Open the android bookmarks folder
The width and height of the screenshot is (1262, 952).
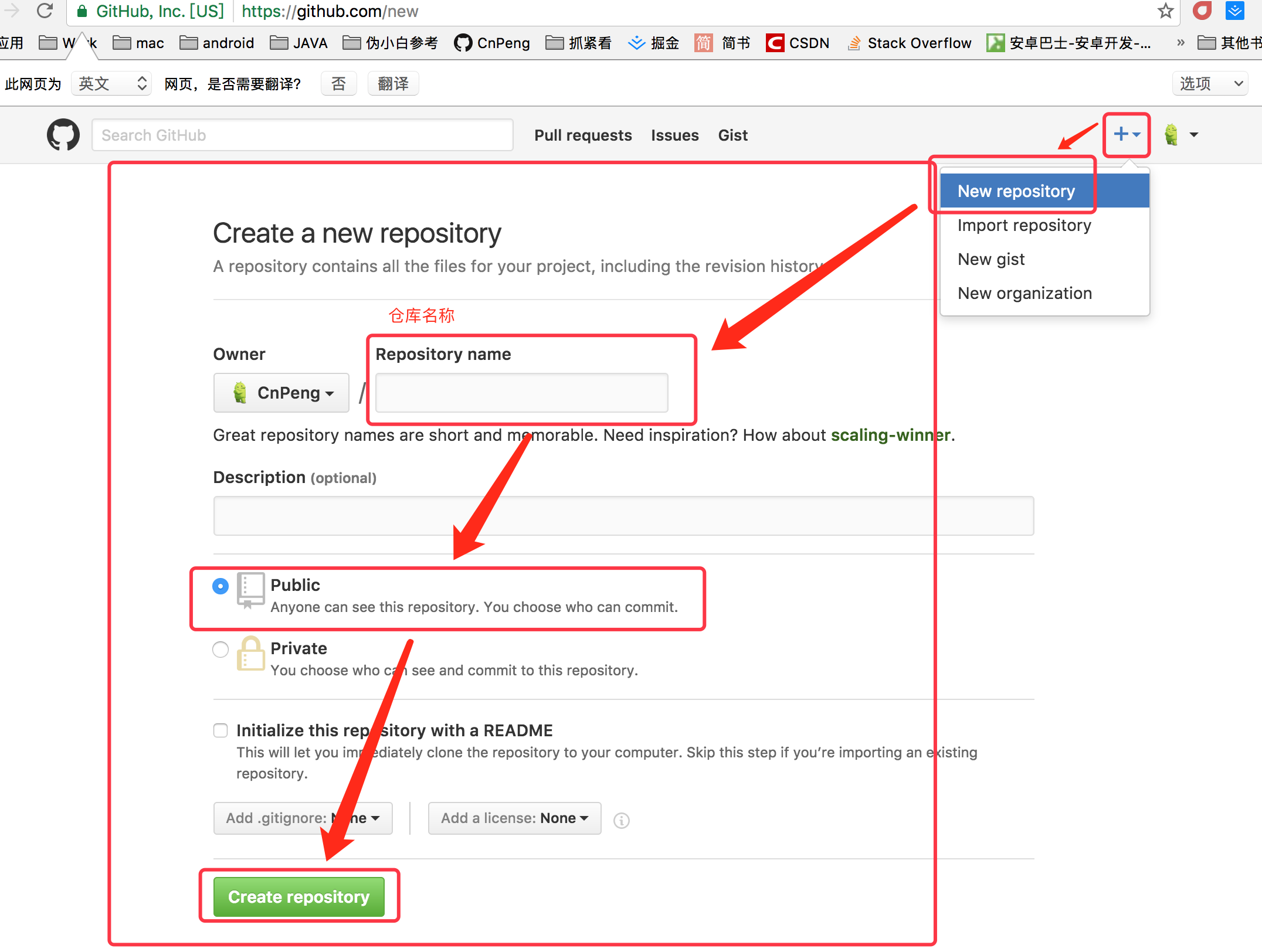[217, 43]
